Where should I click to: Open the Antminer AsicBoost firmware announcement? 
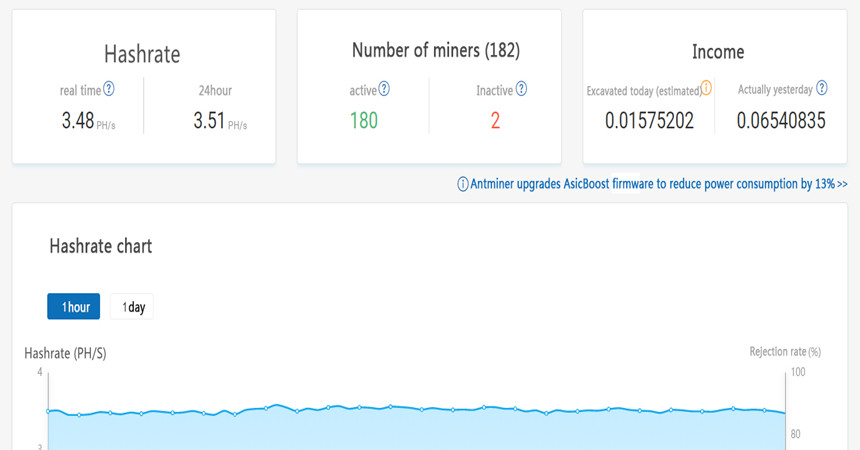[658, 184]
